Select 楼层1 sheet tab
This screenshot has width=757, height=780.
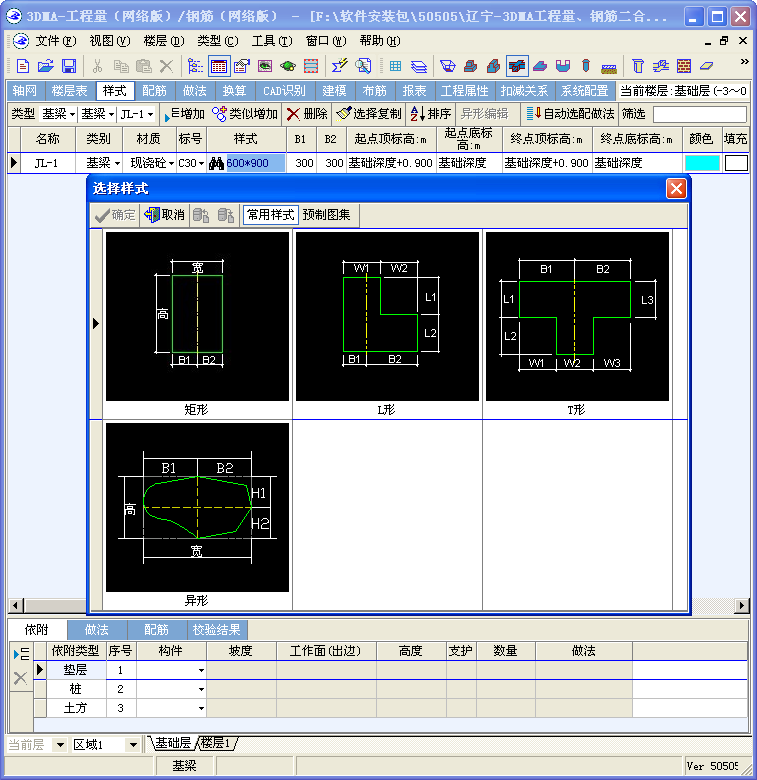point(216,743)
